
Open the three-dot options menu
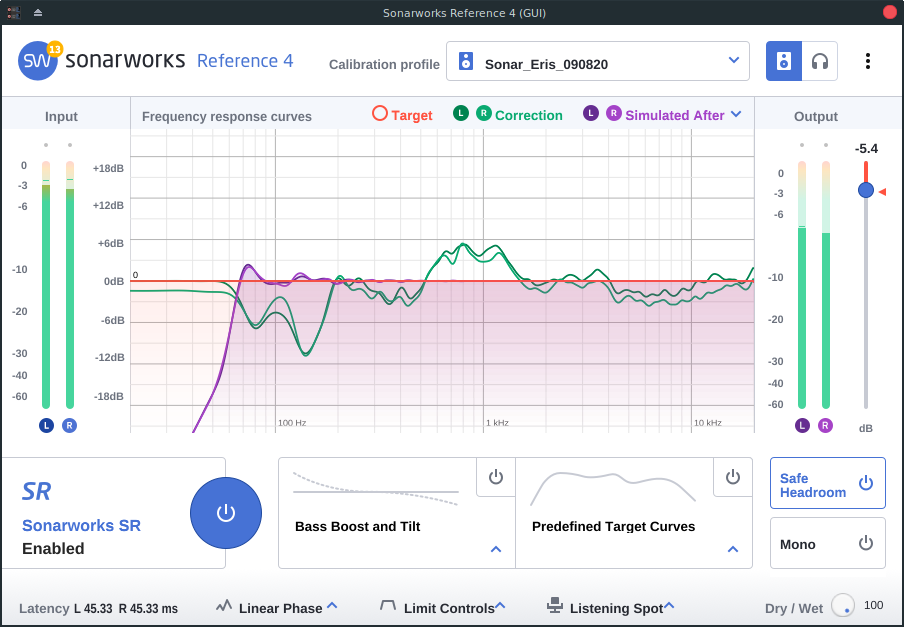point(868,61)
